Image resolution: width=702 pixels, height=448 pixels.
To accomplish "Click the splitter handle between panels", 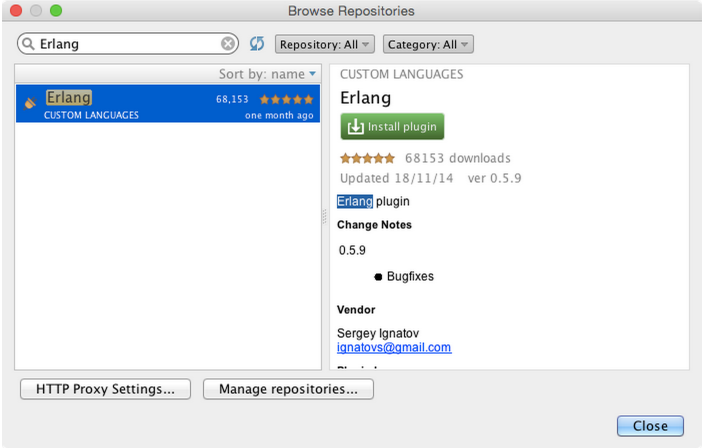I will coord(325,217).
